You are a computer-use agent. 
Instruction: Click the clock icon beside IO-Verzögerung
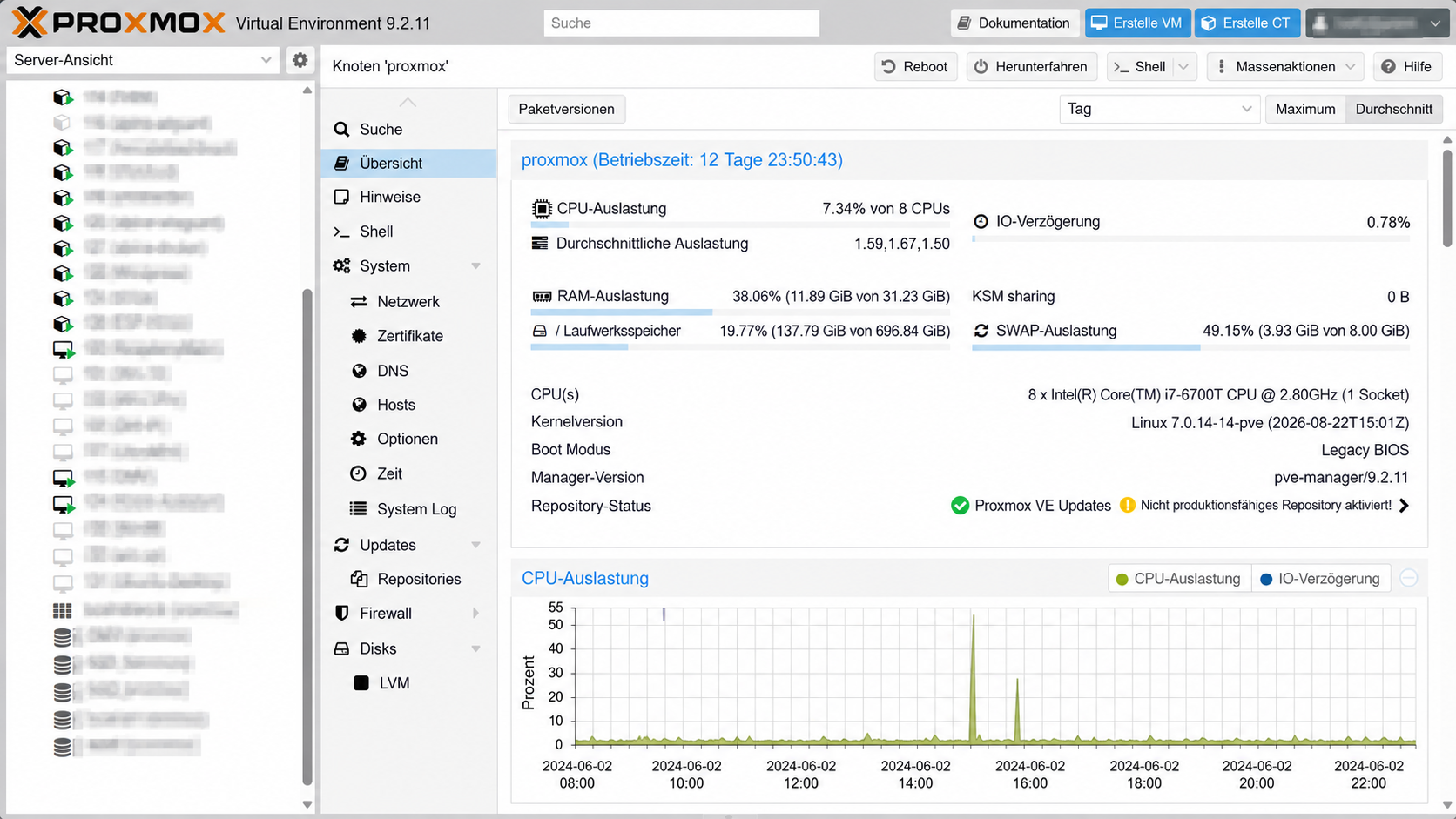click(981, 221)
